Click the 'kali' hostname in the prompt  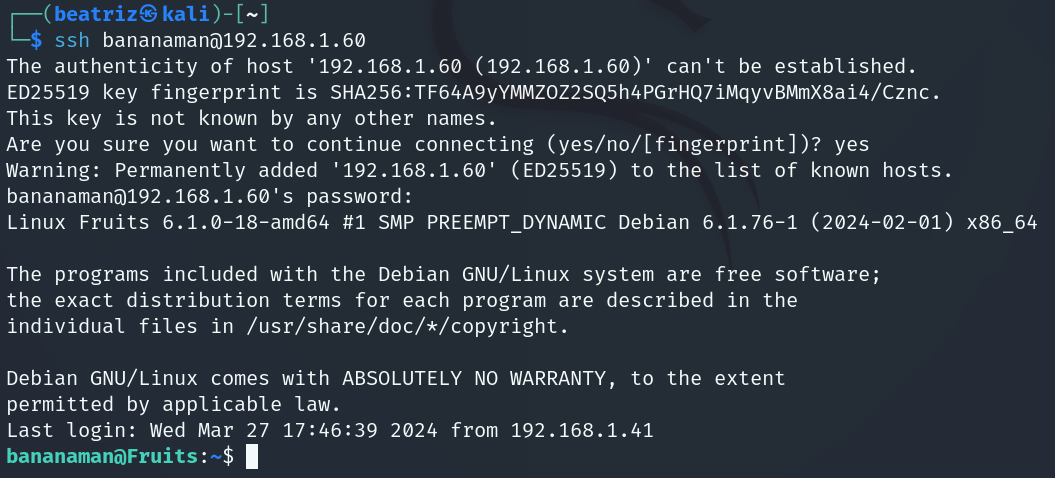(186, 14)
